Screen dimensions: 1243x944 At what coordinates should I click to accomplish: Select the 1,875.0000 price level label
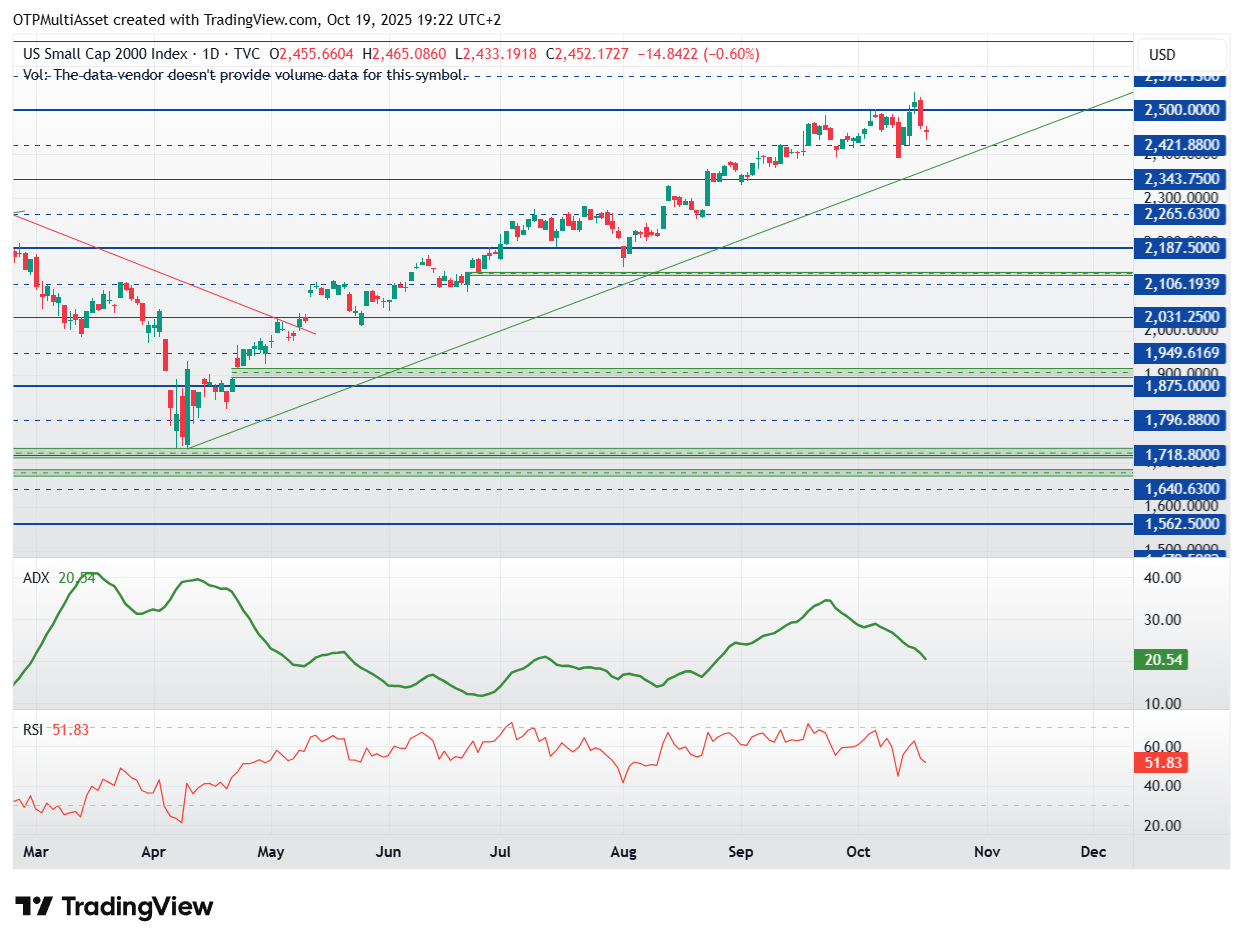[x=1181, y=386]
